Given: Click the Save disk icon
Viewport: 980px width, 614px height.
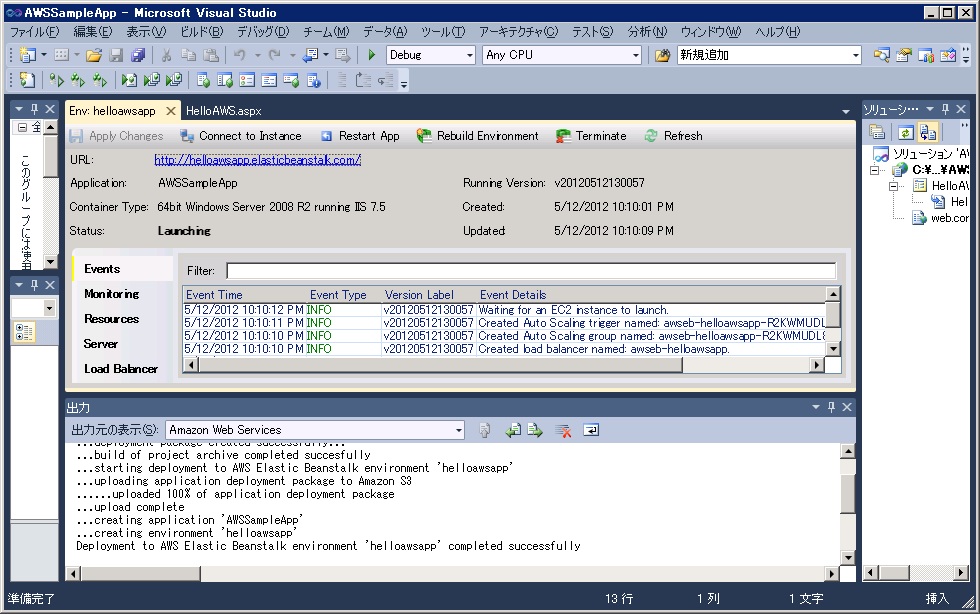Looking at the screenshot, I should pyautogui.click(x=116, y=55).
